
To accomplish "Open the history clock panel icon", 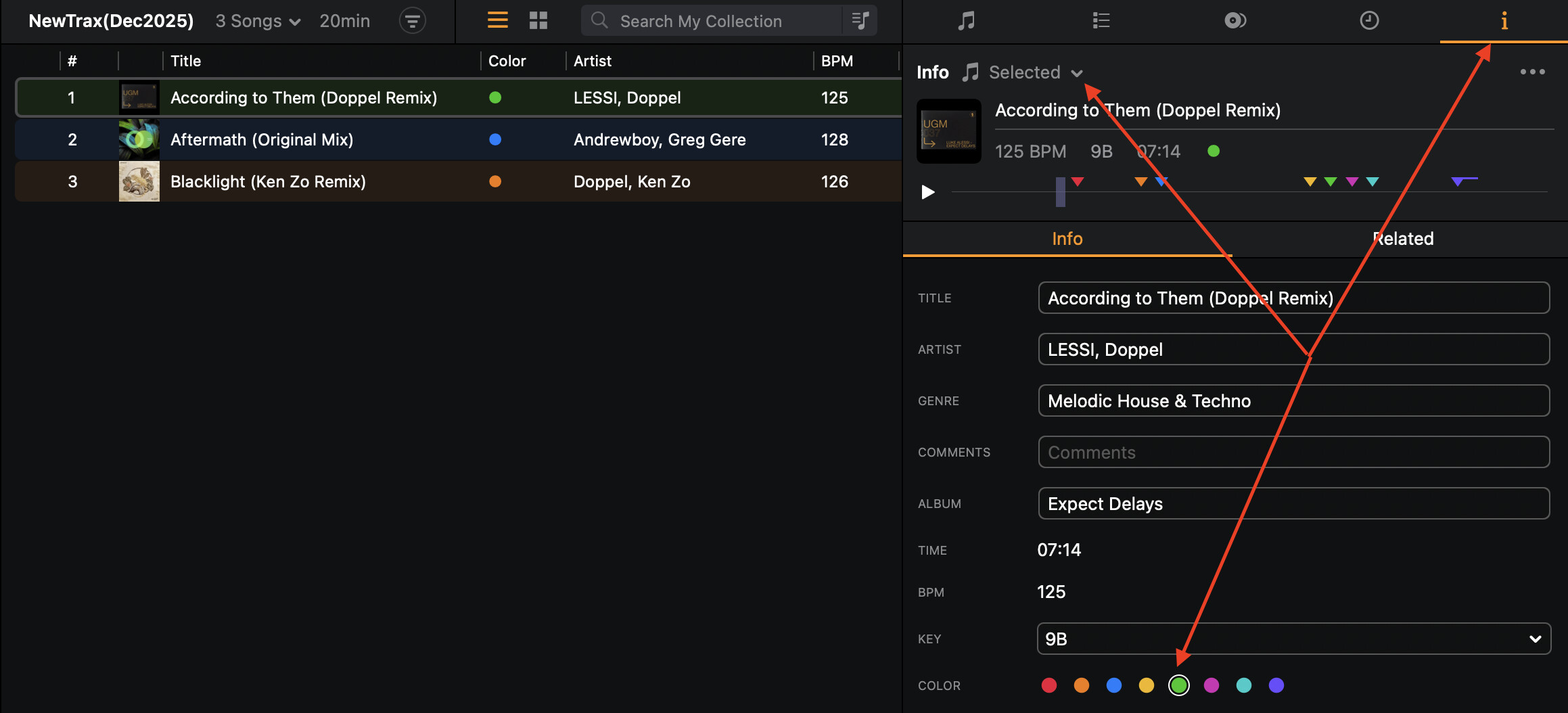I will (1368, 21).
